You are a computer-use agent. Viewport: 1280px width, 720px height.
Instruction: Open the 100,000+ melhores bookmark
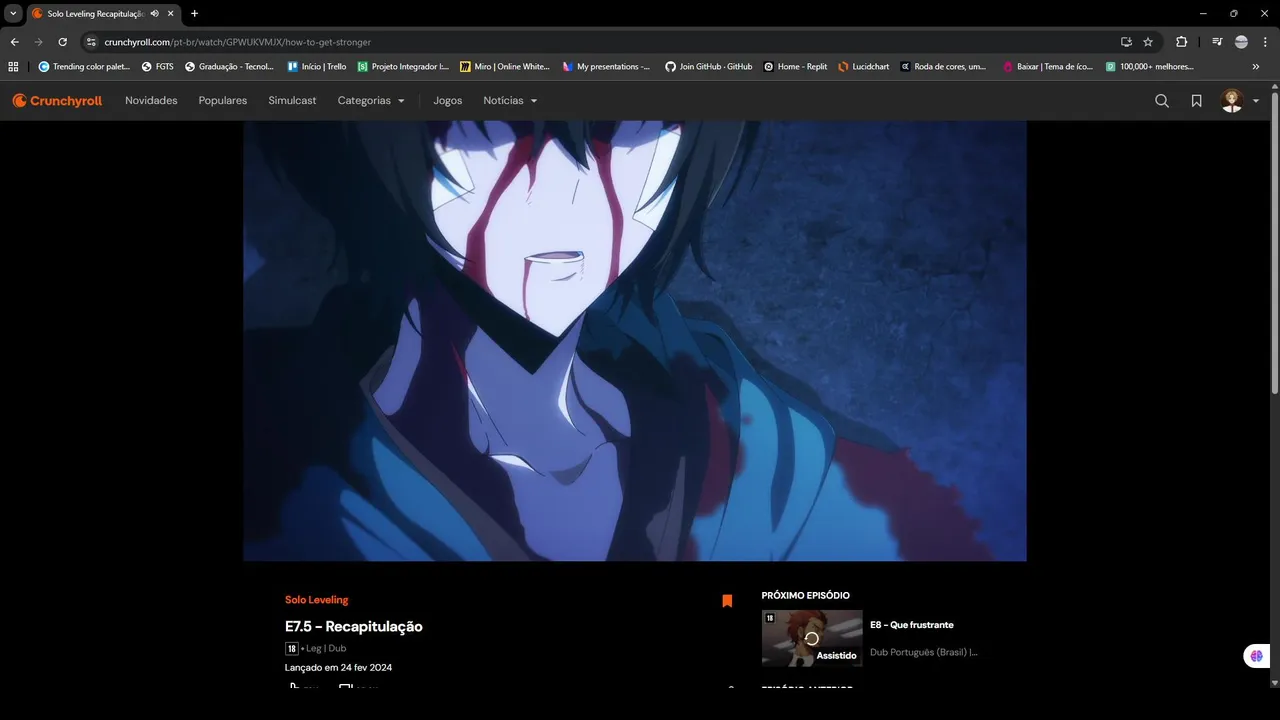click(x=1150, y=67)
